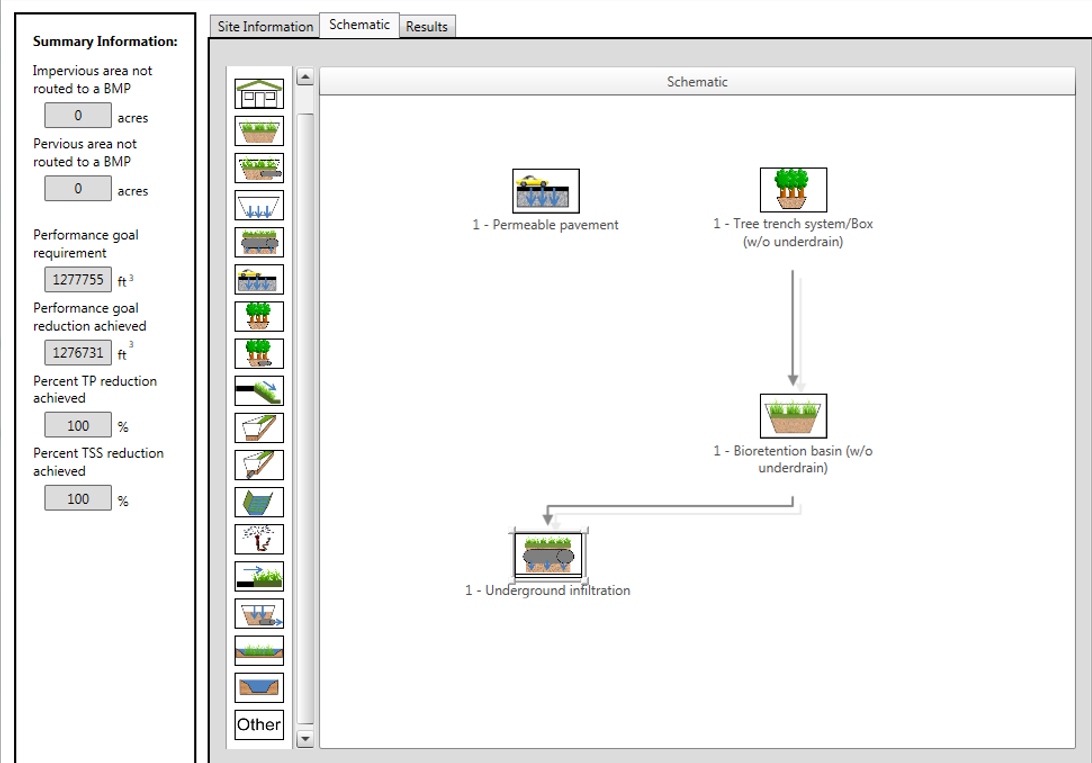Choose the sand filter BMP icon
1092x763 pixels.
[258, 612]
